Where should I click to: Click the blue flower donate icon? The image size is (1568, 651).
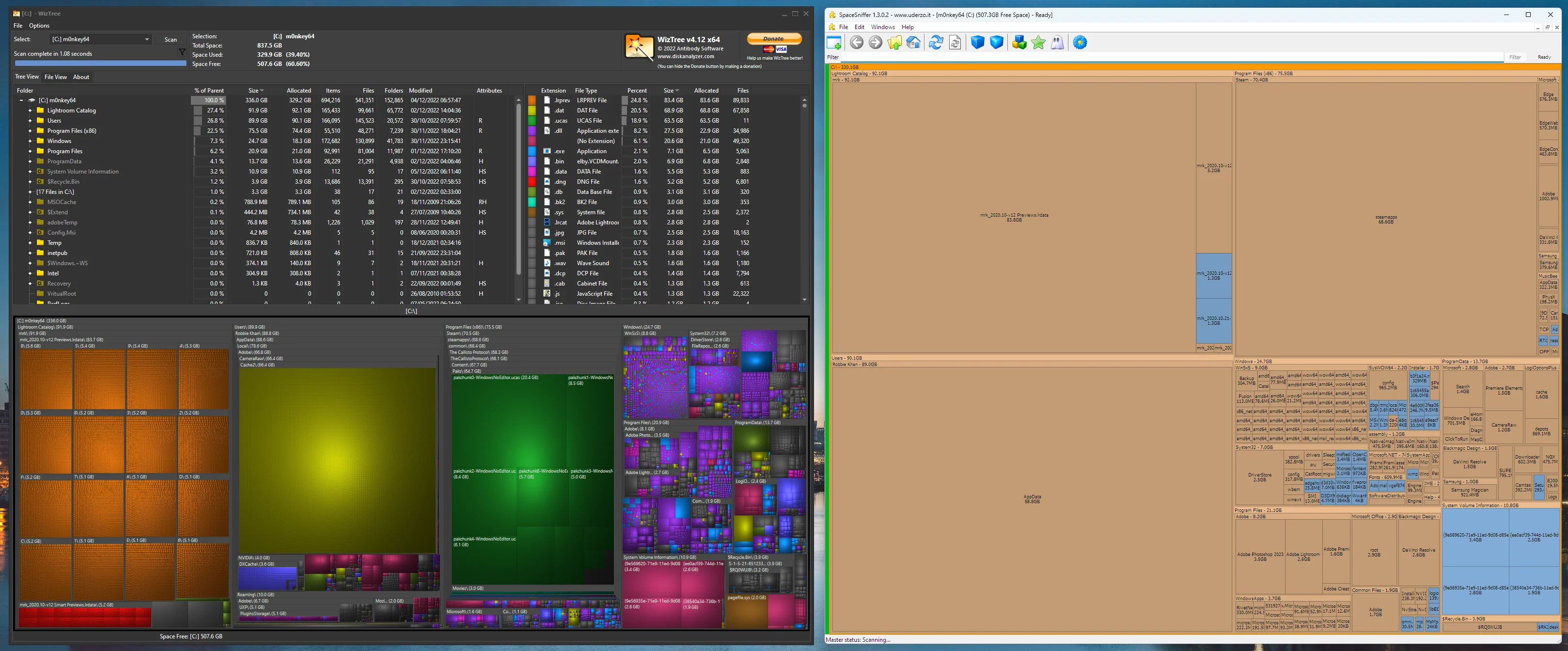[x=1080, y=43]
